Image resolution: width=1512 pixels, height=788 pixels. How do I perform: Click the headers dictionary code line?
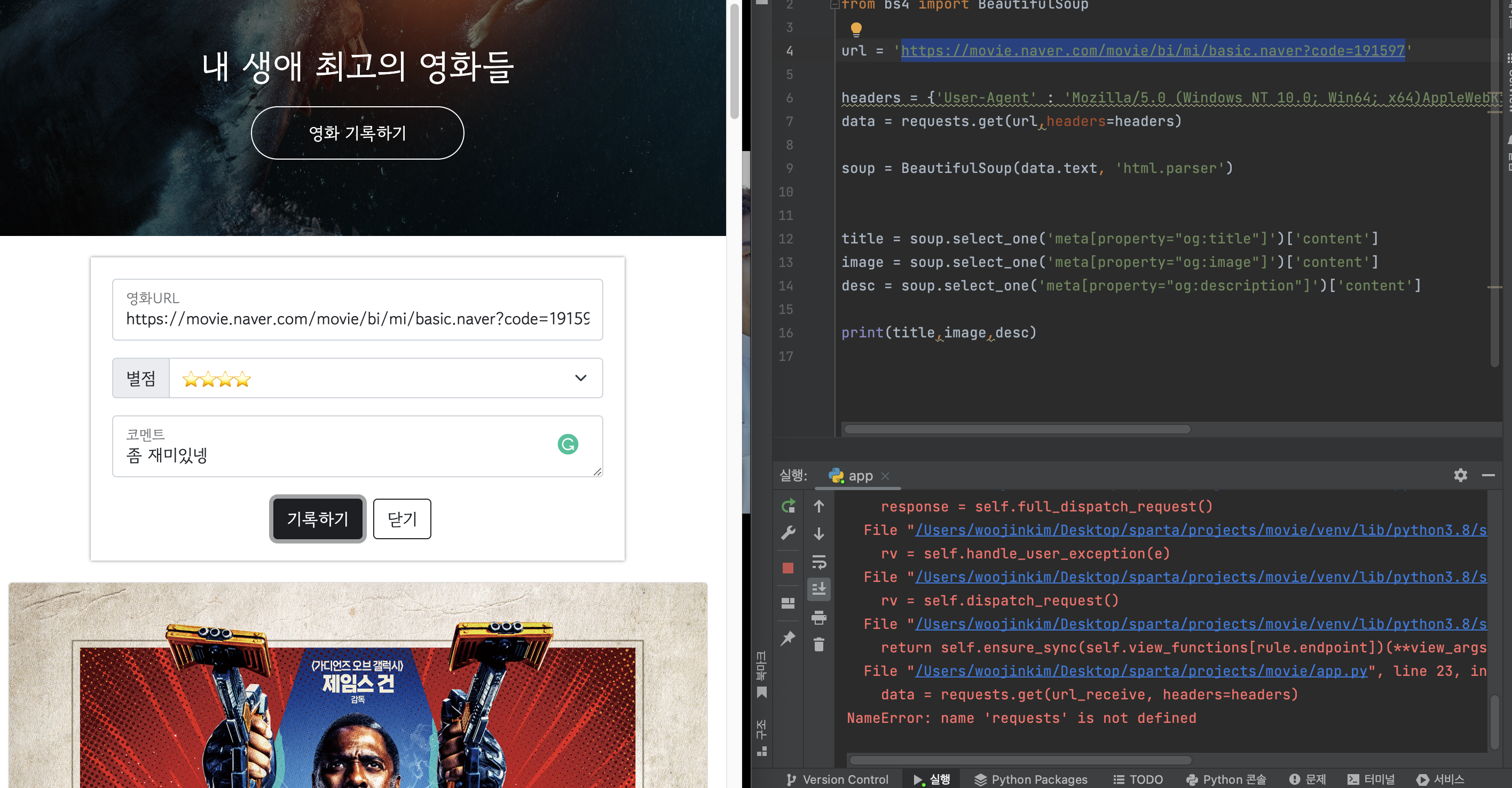point(1170,97)
